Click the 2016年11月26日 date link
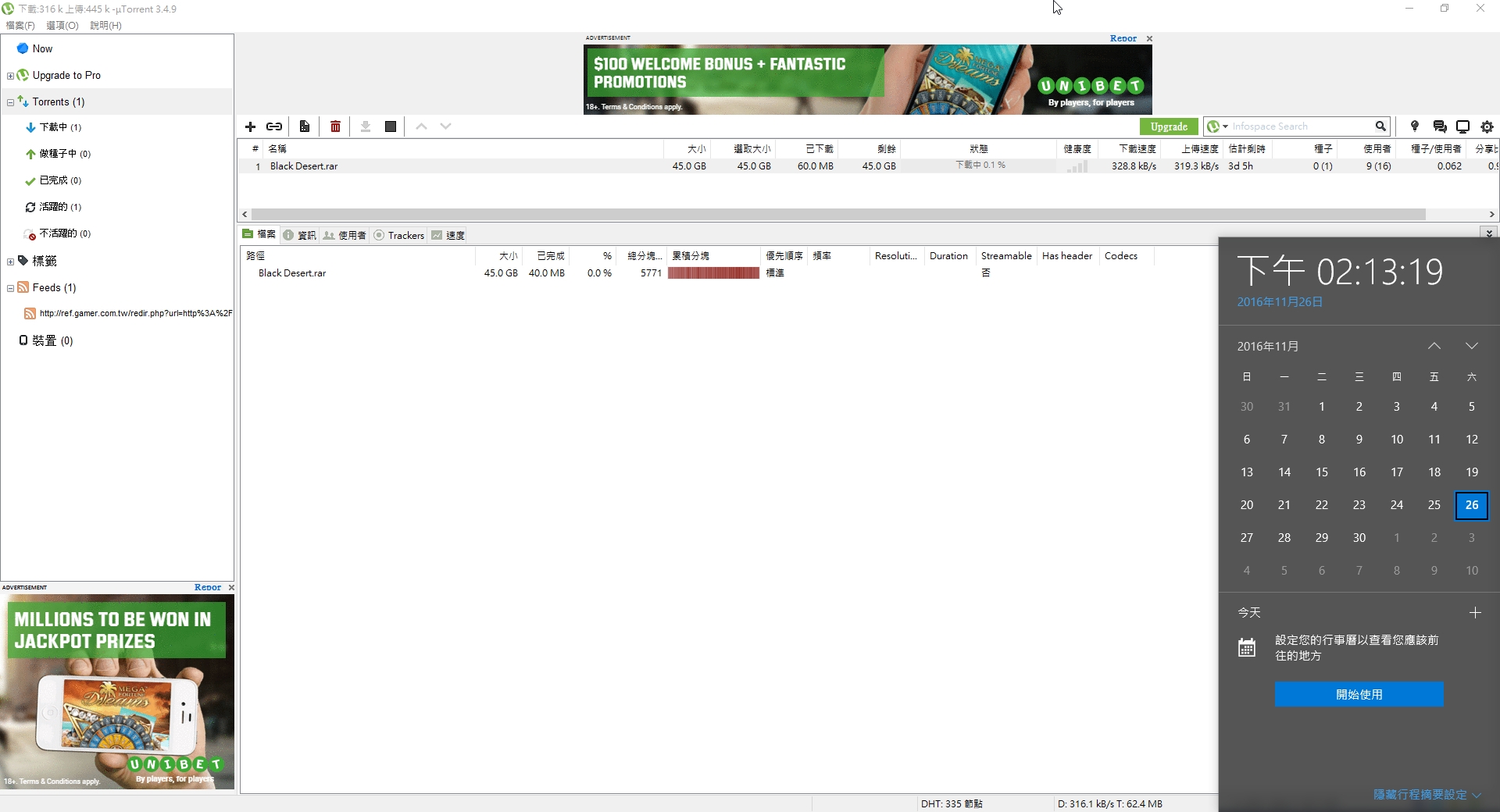The width and height of the screenshot is (1500, 812). tap(1280, 302)
